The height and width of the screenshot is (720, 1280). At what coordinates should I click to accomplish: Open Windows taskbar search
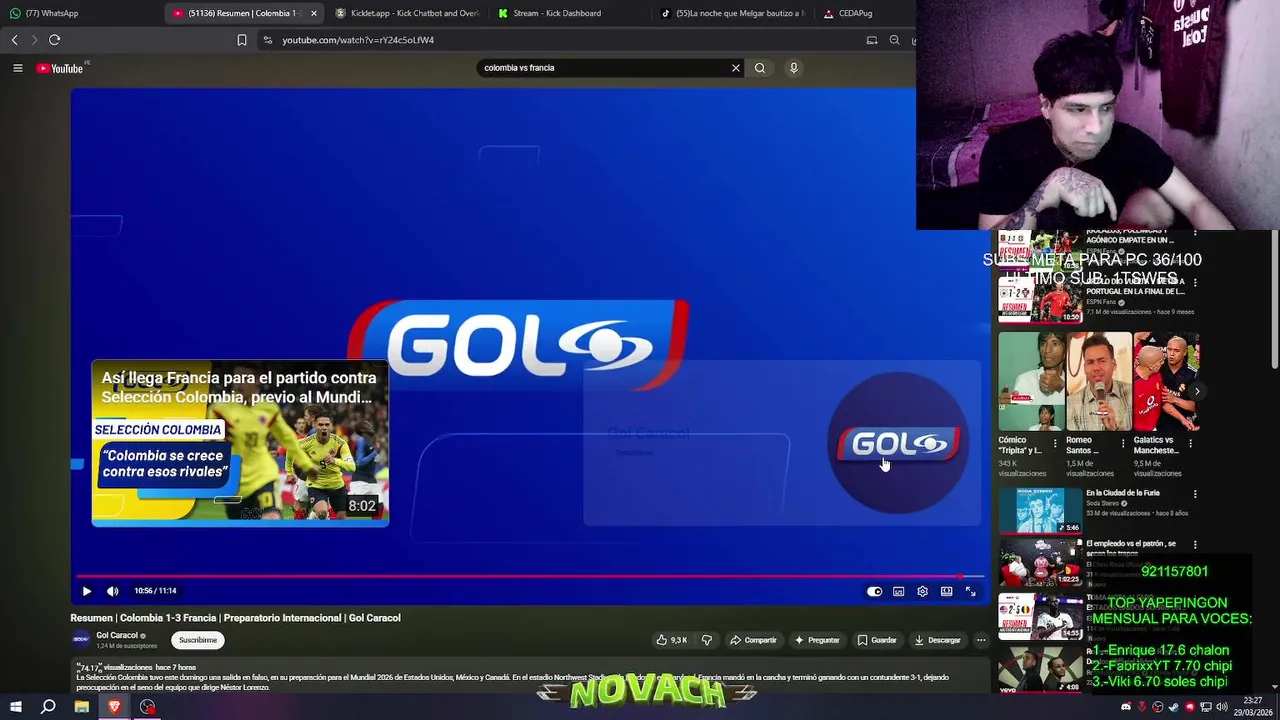48,707
